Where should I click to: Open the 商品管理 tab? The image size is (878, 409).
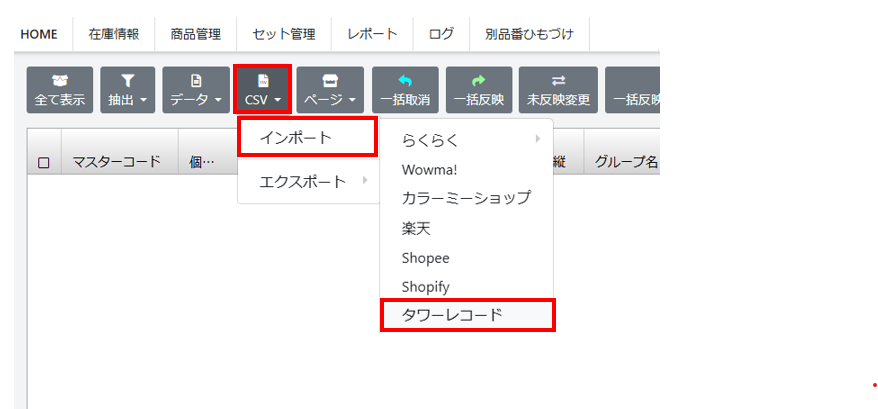tap(195, 33)
